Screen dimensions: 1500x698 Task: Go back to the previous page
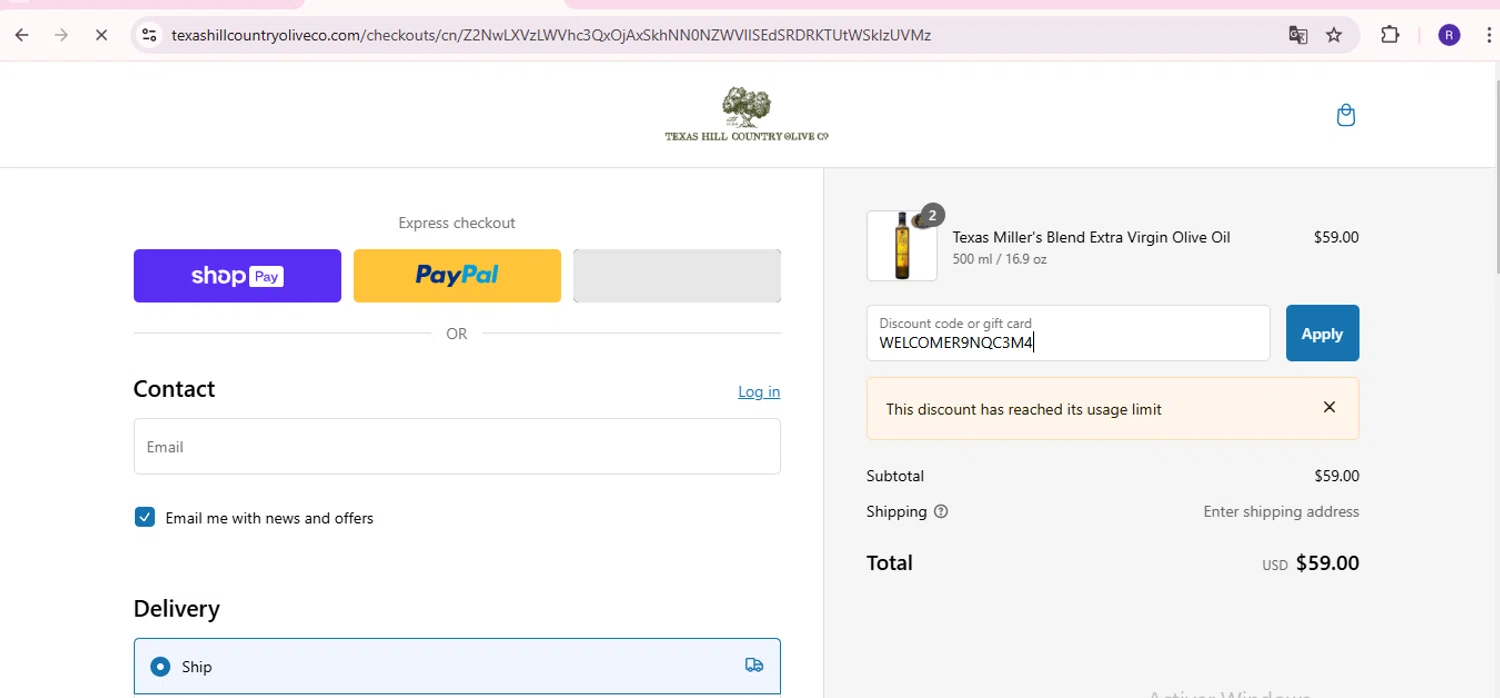click(x=22, y=35)
